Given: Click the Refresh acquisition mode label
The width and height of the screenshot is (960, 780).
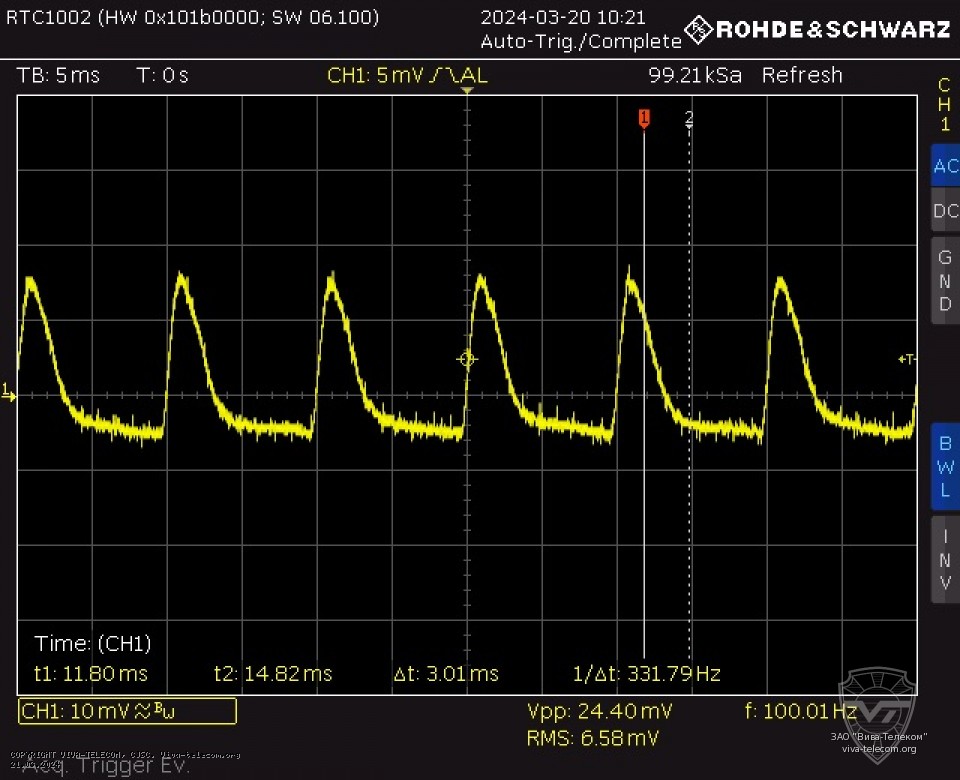Looking at the screenshot, I should [x=802, y=75].
